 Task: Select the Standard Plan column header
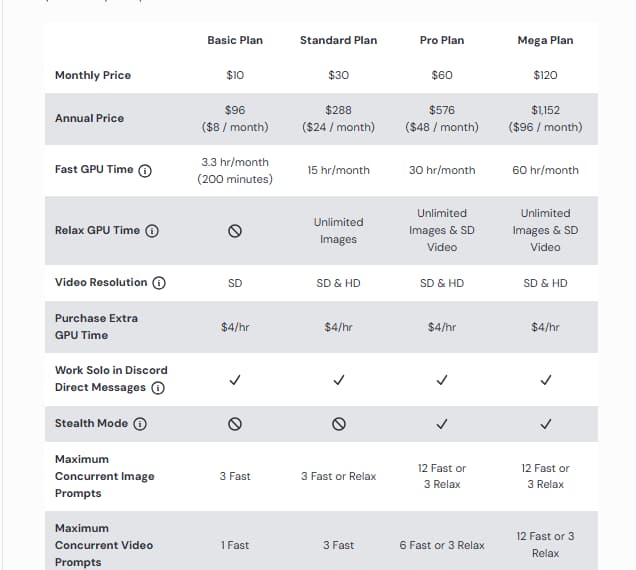[339, 41]
